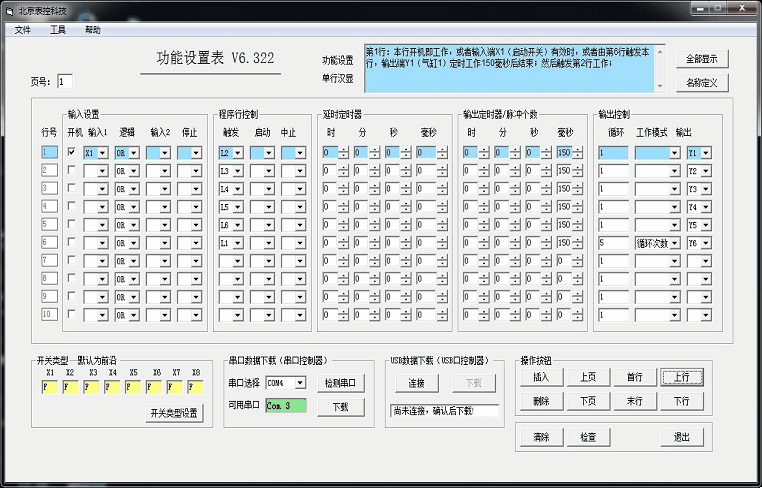Enable the 开机 checkbox in row 5

pyautogui.click(x=72, y=224)
